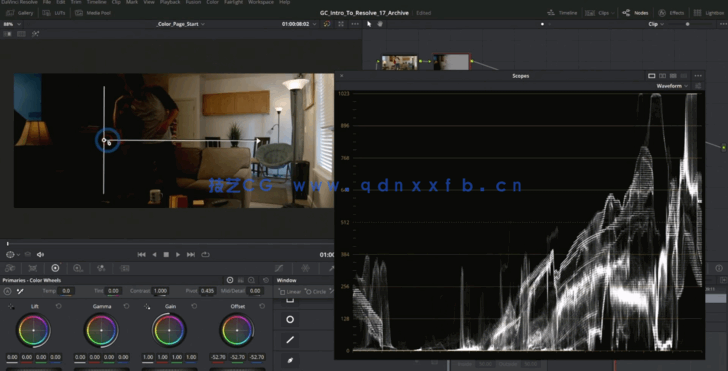
Task: Select the second node with red outline
Action: coord(451,62)
